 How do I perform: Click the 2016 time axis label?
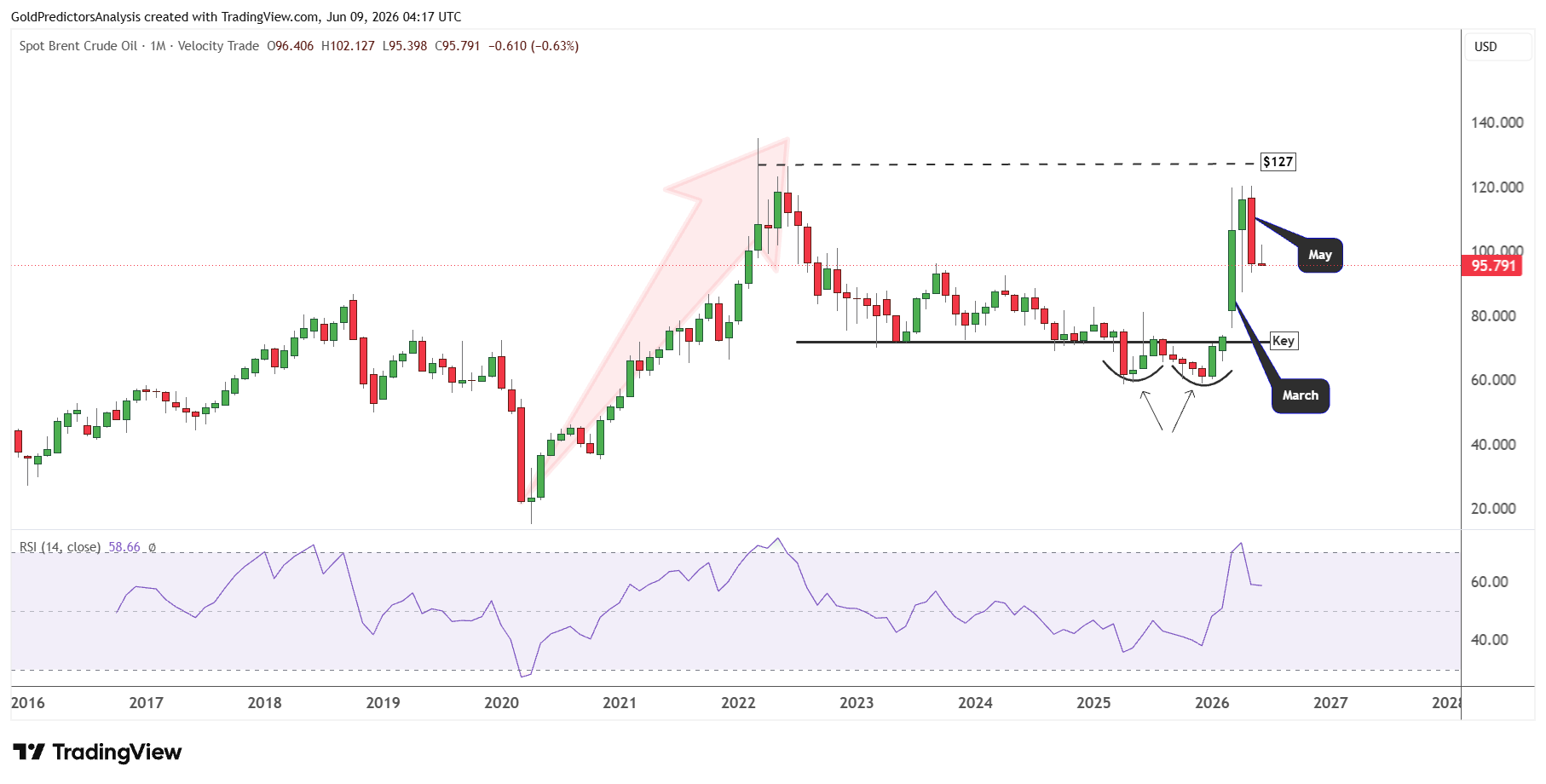pos(28,703)
